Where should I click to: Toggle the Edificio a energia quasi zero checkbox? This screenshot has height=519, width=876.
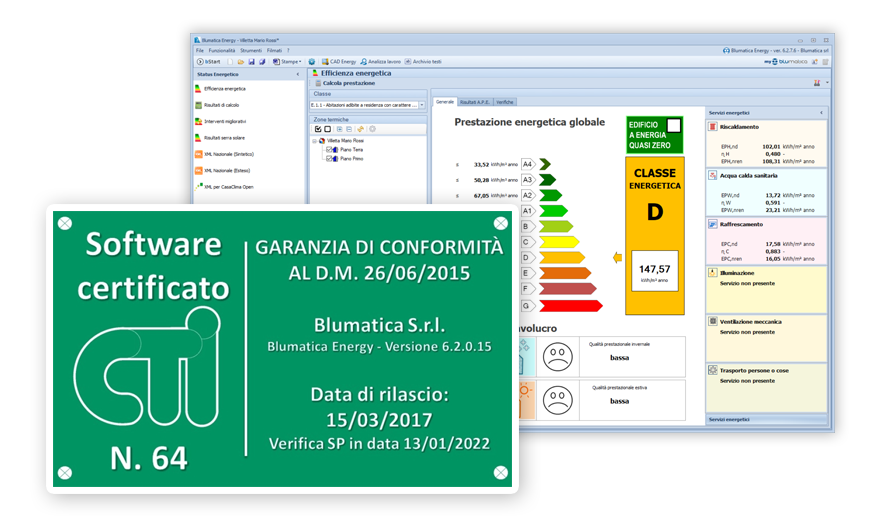674,126
